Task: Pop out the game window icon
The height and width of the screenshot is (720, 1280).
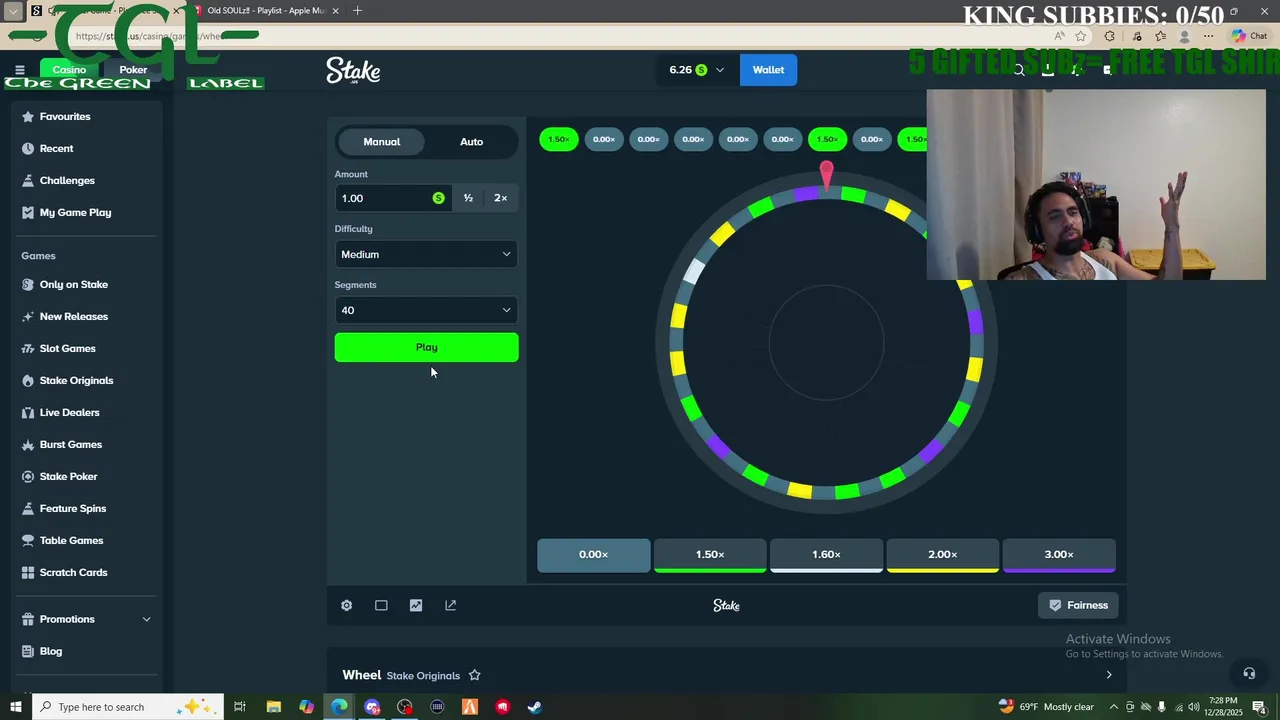Action: pyautogui.click(x=450, y=605)
